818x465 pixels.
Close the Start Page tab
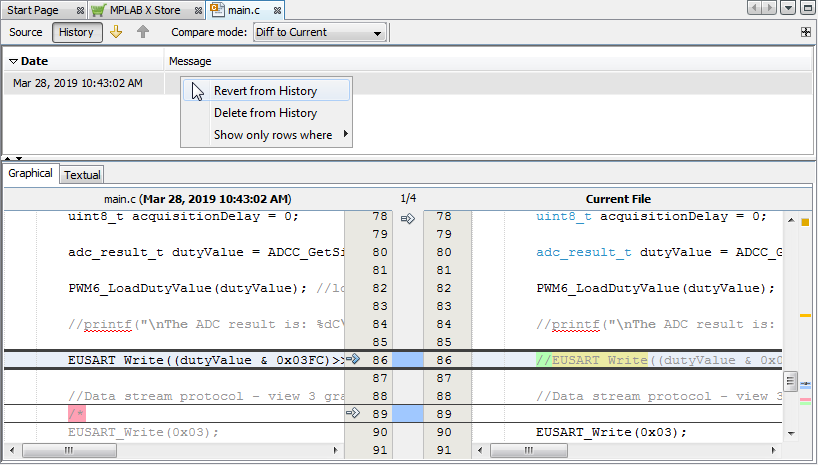pos(80,9)
